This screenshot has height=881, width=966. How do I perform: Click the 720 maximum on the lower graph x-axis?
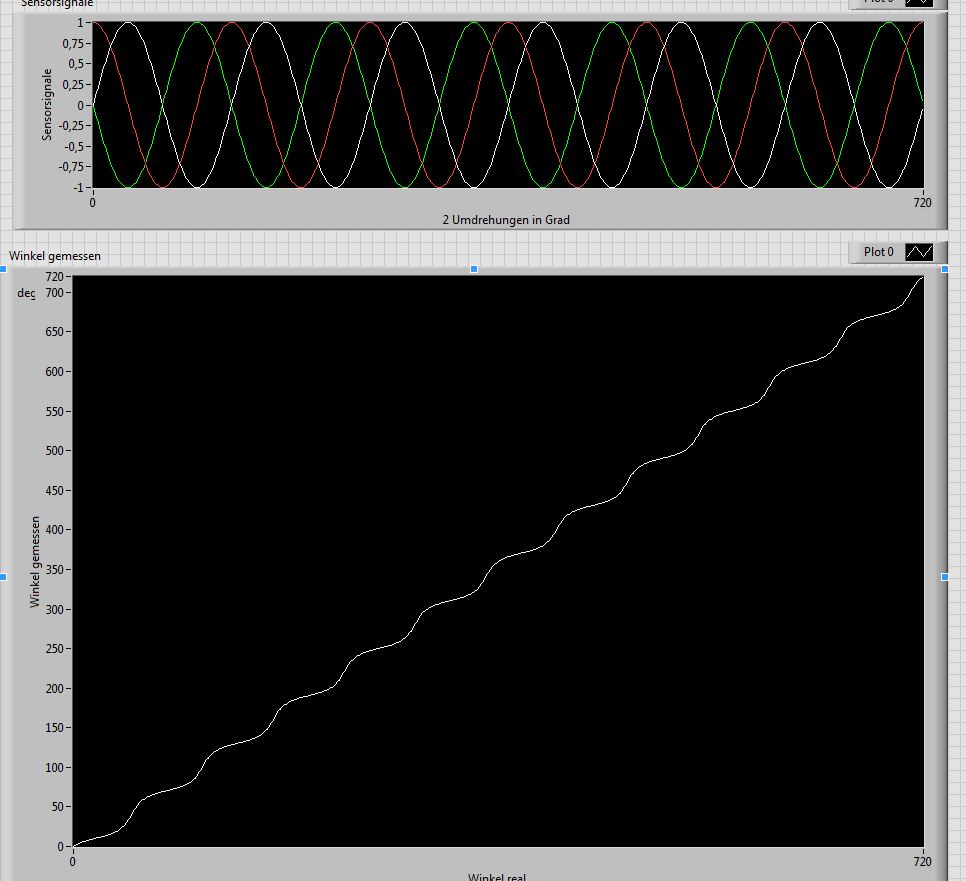922,861
